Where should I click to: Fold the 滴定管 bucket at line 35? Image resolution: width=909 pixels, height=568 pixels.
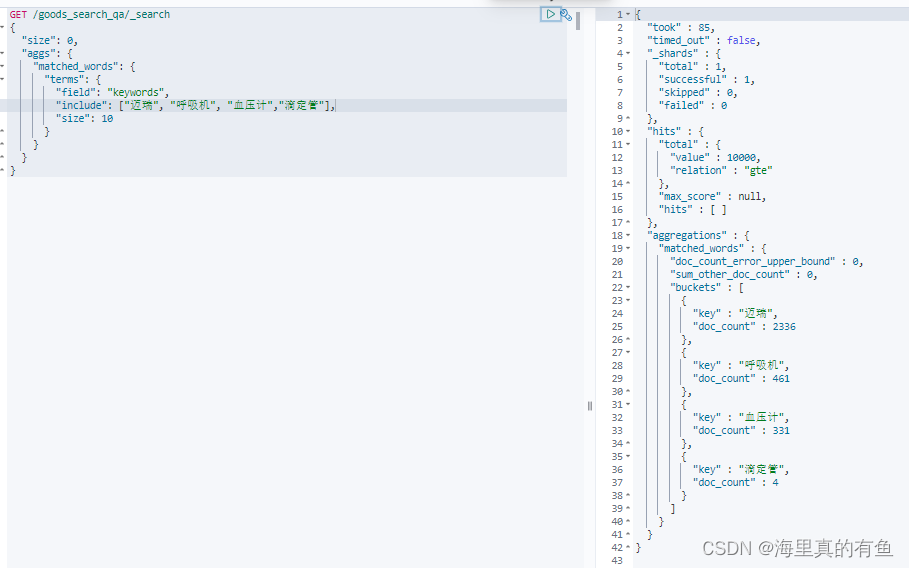[628, 457]
